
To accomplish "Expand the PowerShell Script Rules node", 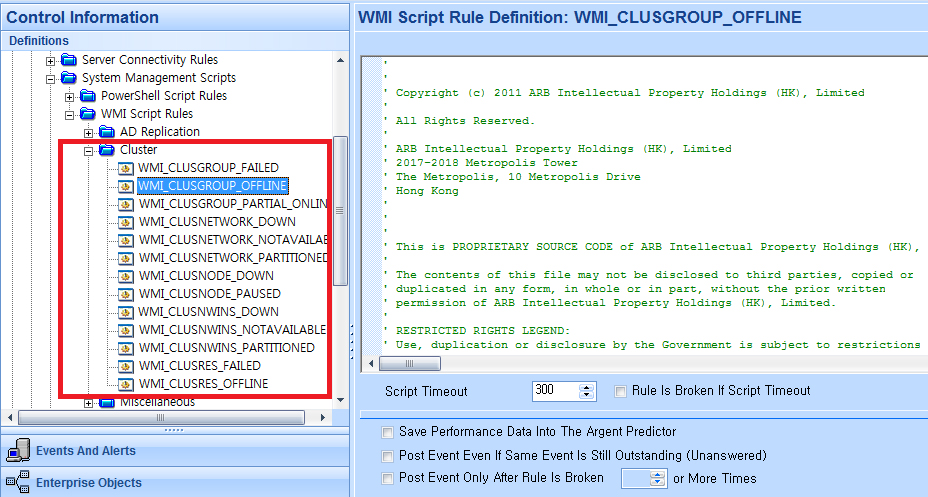I will (70, 96).
